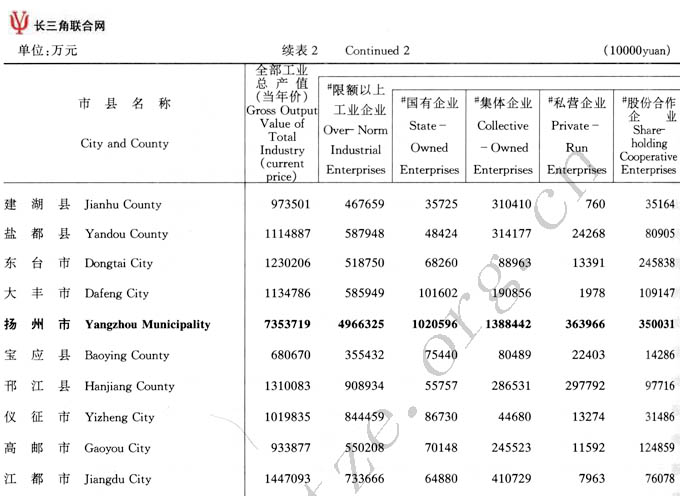Click the cell 101602

click(x=438, y=294)
